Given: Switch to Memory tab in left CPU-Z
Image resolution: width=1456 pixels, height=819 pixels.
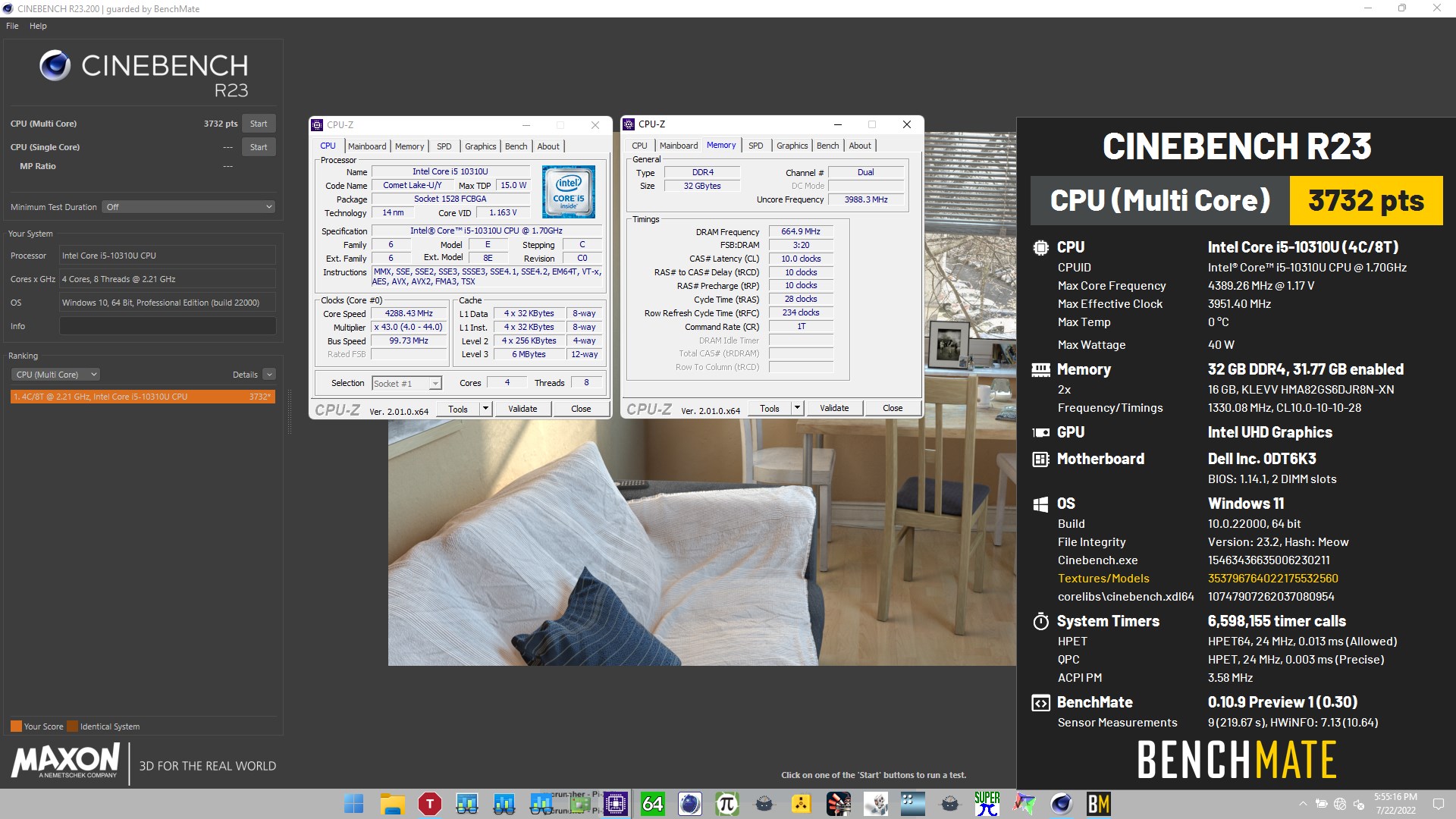Looking at the screenshot, I should 409,146.
